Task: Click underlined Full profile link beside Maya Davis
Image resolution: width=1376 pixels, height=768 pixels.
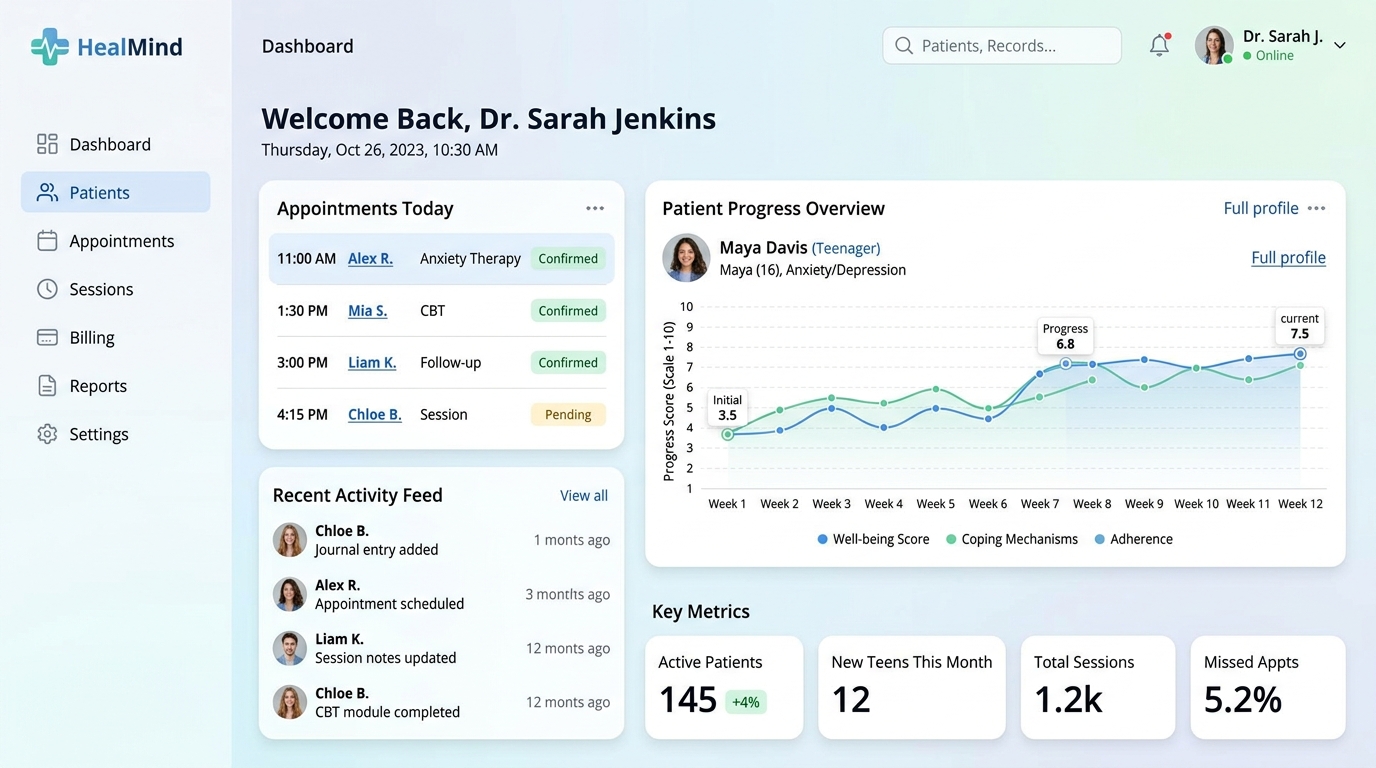Action: [1288, 257]
